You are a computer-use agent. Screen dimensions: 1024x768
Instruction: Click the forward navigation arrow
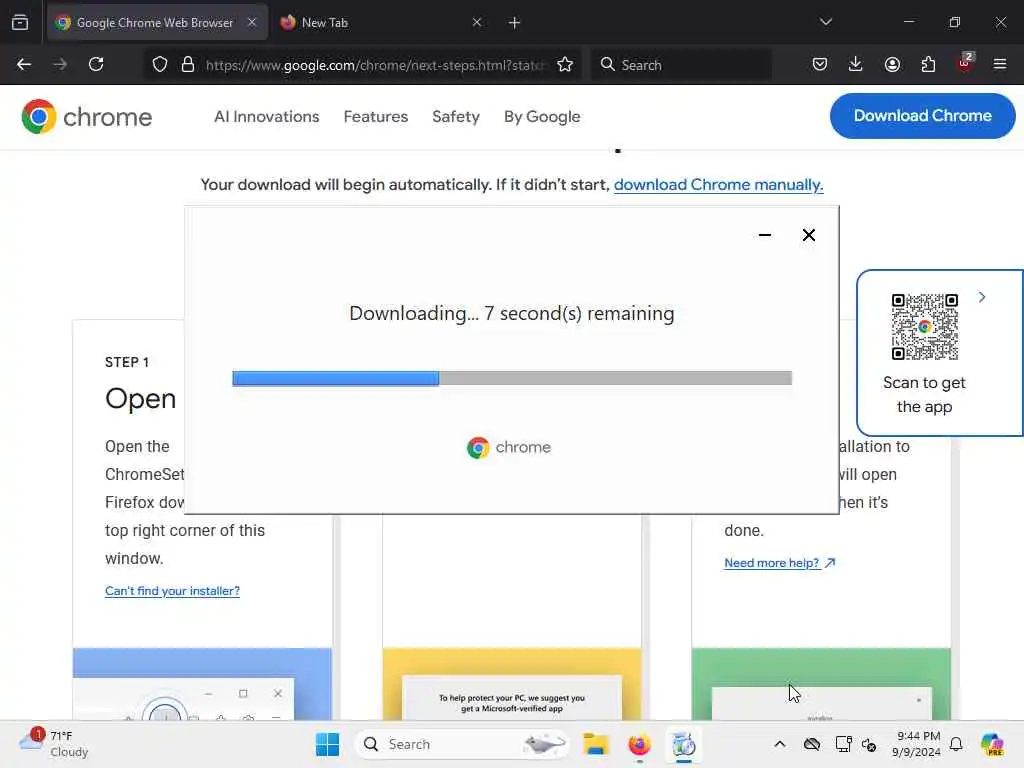click(x=60, y=64)
